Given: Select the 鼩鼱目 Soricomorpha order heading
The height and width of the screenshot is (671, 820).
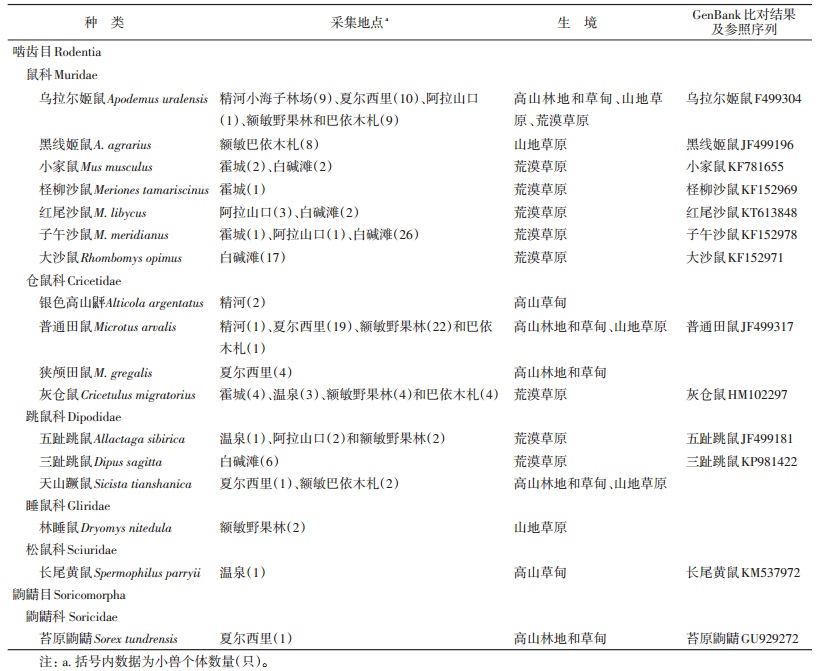Looking at the screenshot, I should coord(68,594).
